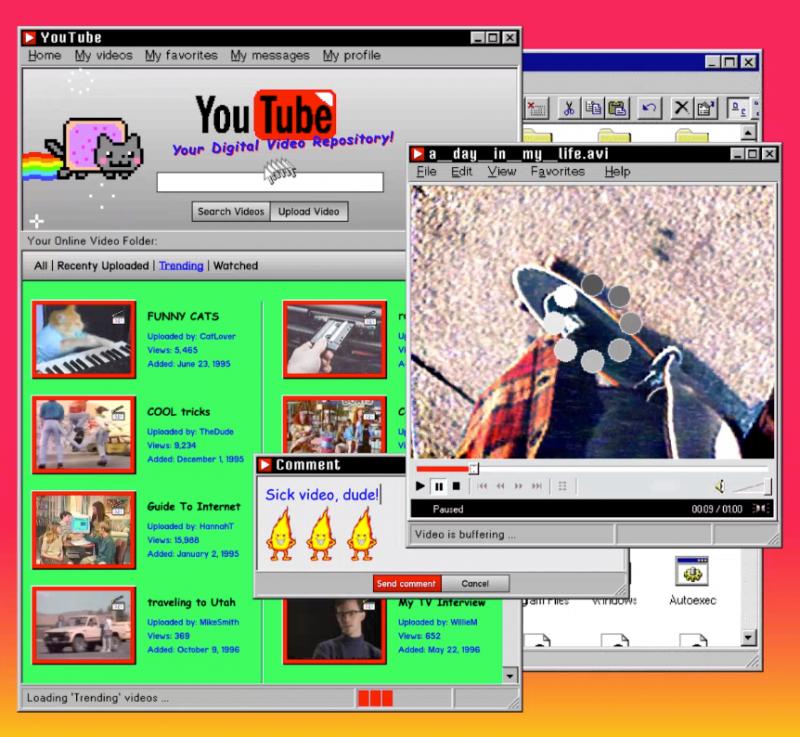Select the All filter tab

point(40,266)
